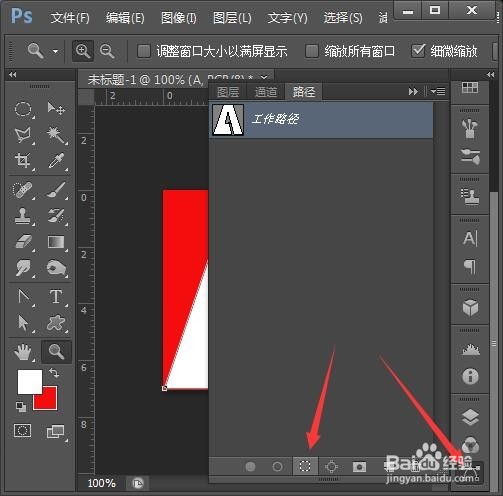Stroke path with brush
This screenshot has width=503, height=496.
tap(277, 466)
